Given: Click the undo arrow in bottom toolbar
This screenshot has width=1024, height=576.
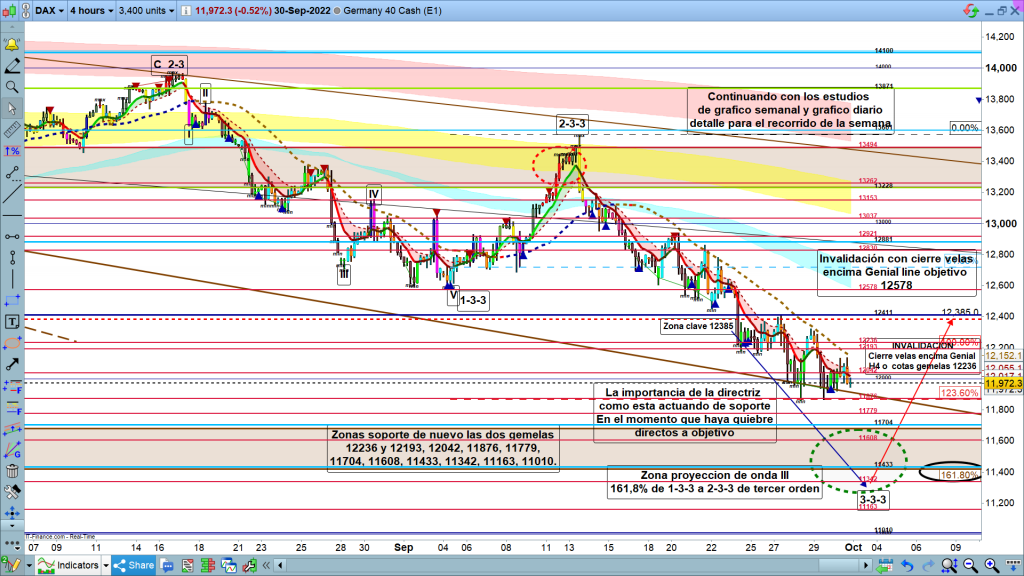Looking at the screenshot, I should pyautogui.click(x=906, y=566).
